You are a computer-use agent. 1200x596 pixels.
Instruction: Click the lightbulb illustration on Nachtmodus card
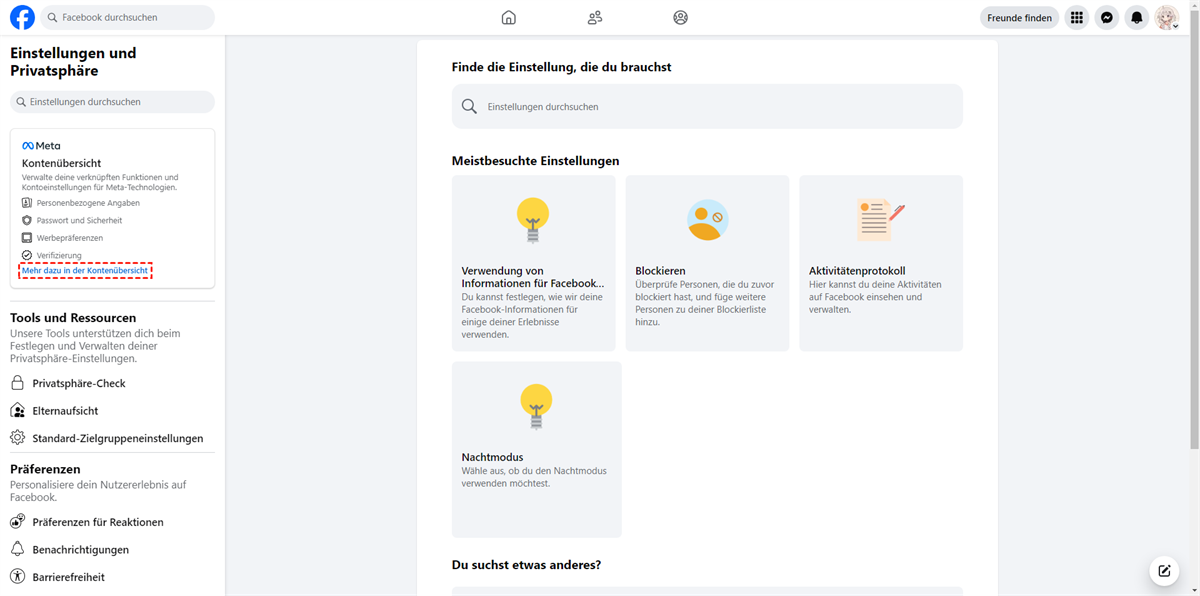pyautogui.click(x=536, y=406)
